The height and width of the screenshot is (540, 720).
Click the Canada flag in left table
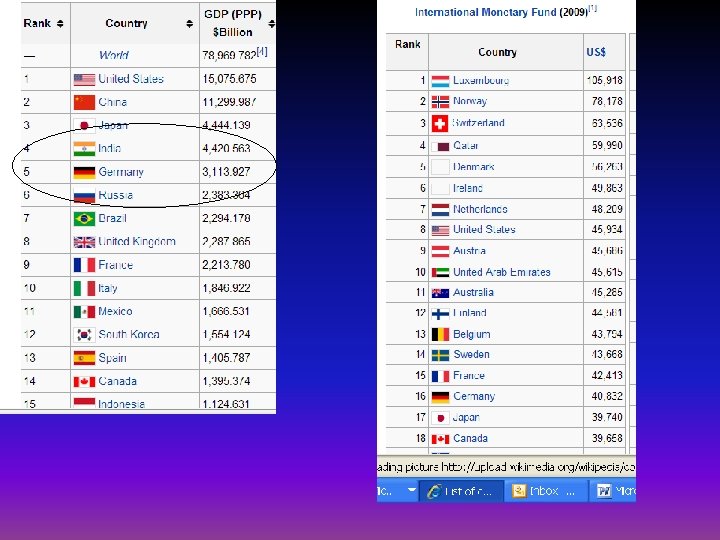click(x=84, y=382)
